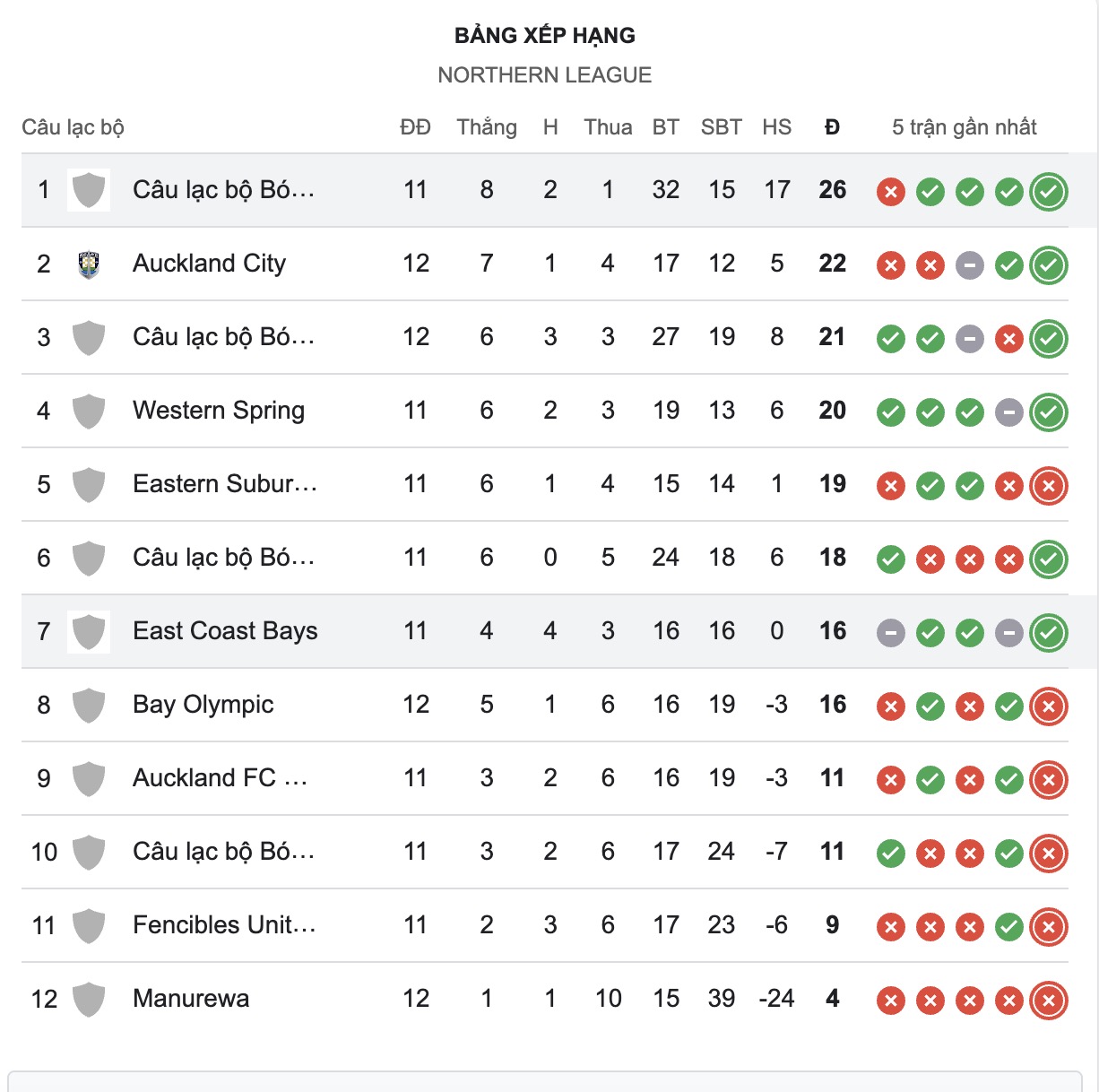The width and height of the screenshot is (1099, 1092).
Task: Open Auckland City team link
Action: [x=209, y=264]
